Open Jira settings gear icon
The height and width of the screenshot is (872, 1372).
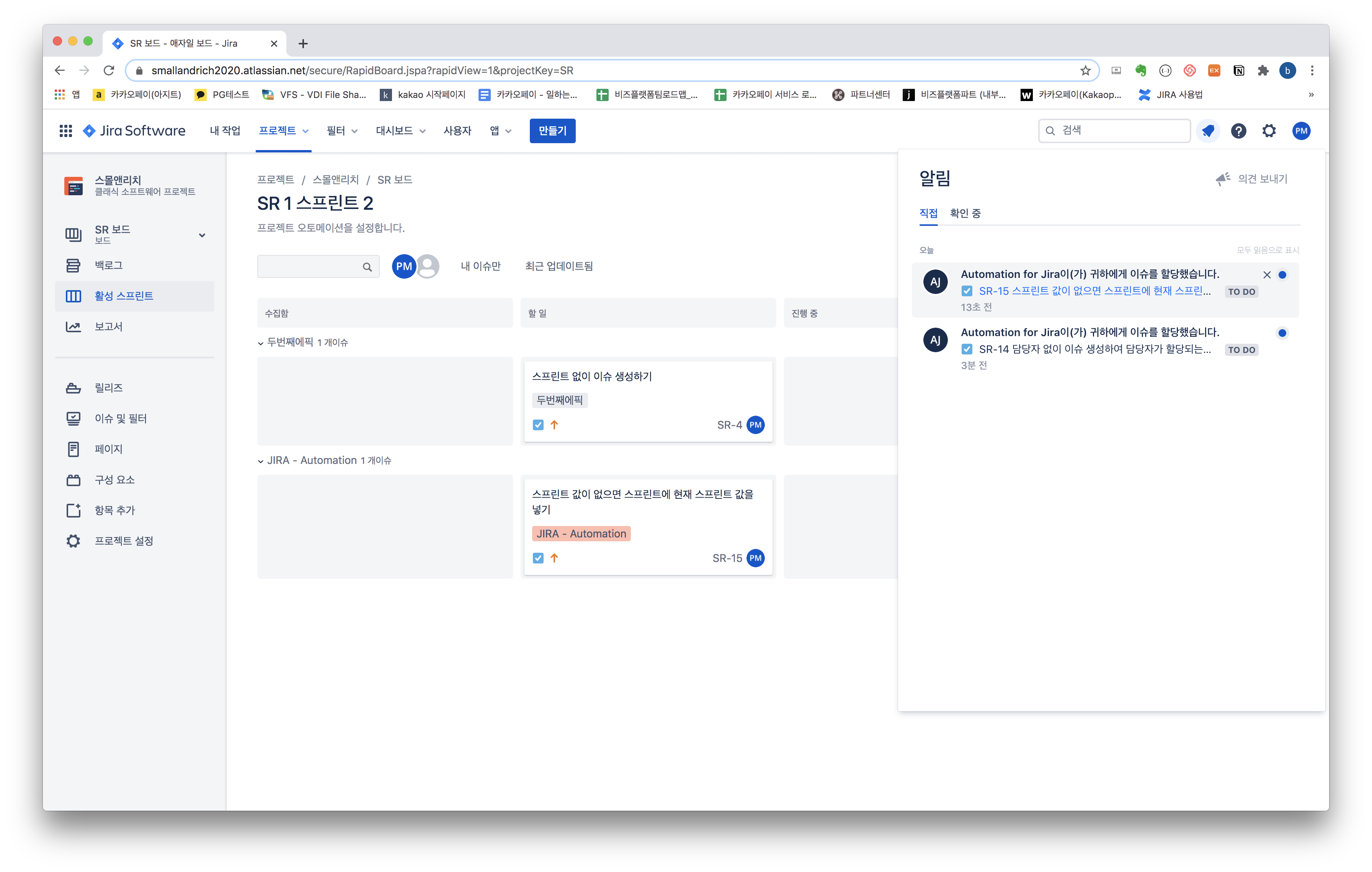pyautogui.click(x=1269, y=131)
